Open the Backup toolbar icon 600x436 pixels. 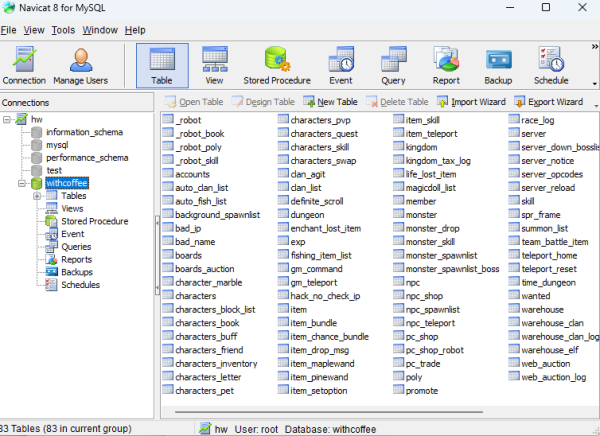pyautogui.click(x=498, y=65)
